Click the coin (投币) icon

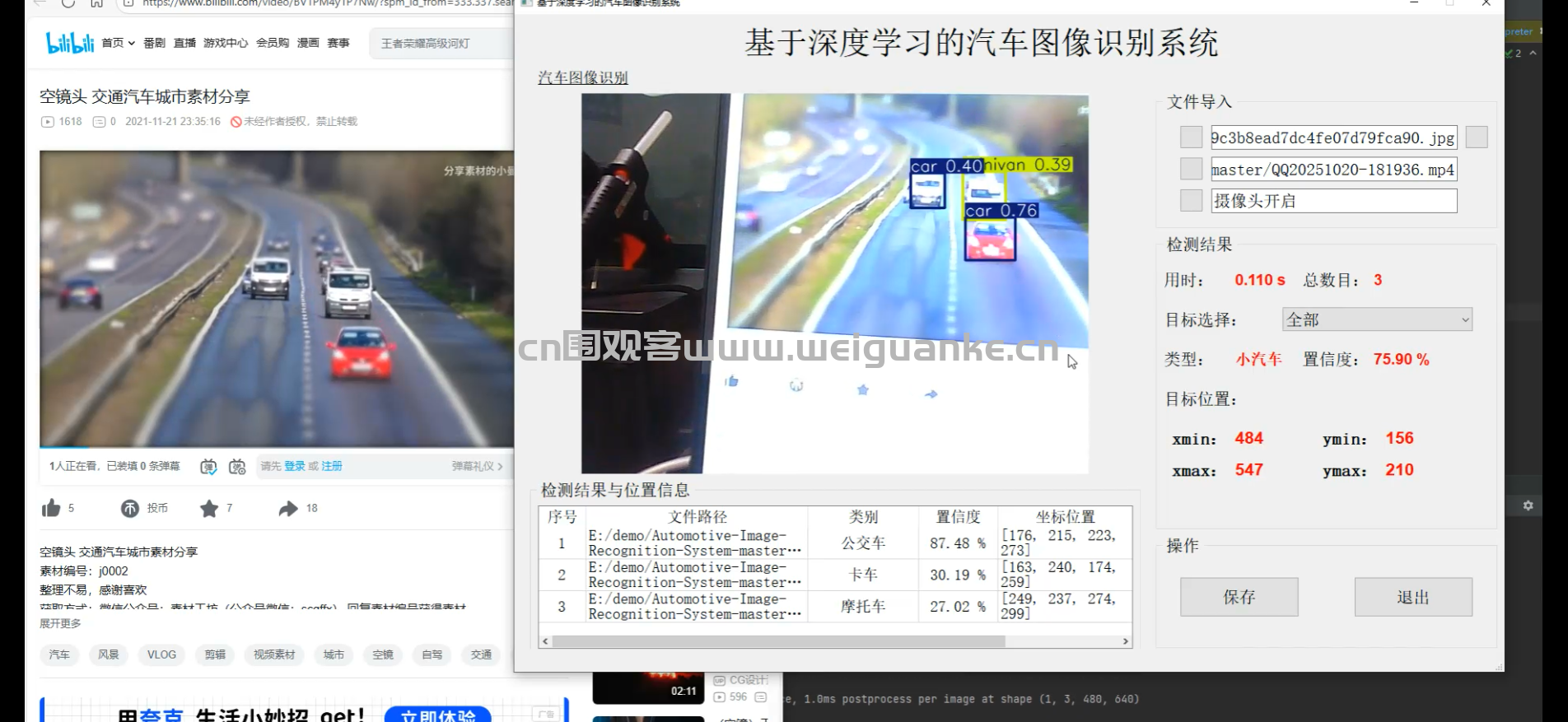coord(130,508)
